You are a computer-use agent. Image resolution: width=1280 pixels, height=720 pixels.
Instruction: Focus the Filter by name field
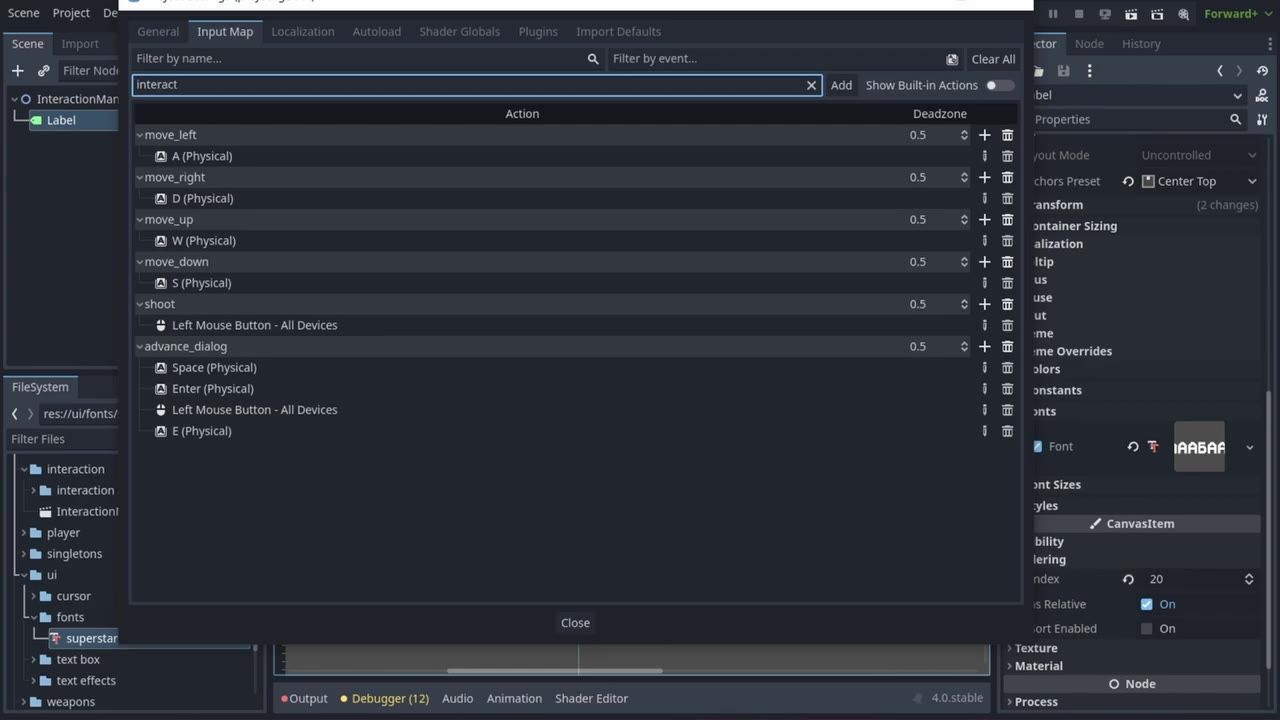(367, 59)
